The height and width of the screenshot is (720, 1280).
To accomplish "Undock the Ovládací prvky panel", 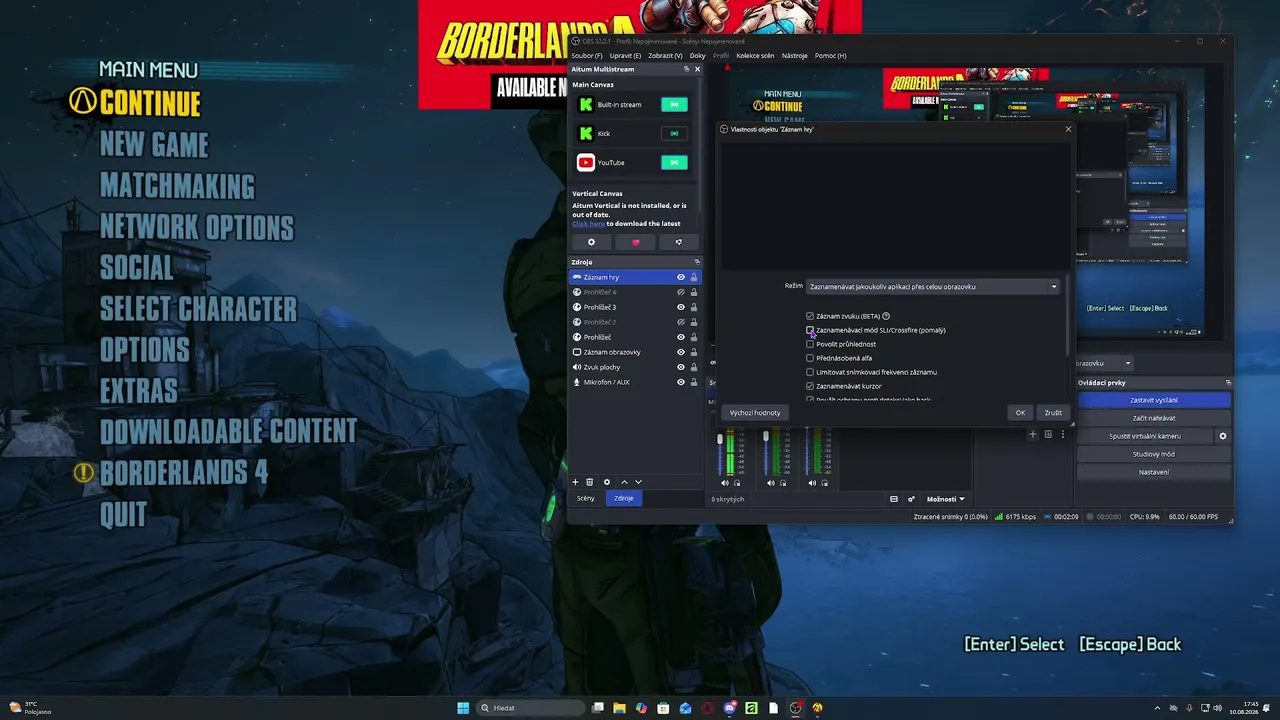I will click(x=1228, y=382).
